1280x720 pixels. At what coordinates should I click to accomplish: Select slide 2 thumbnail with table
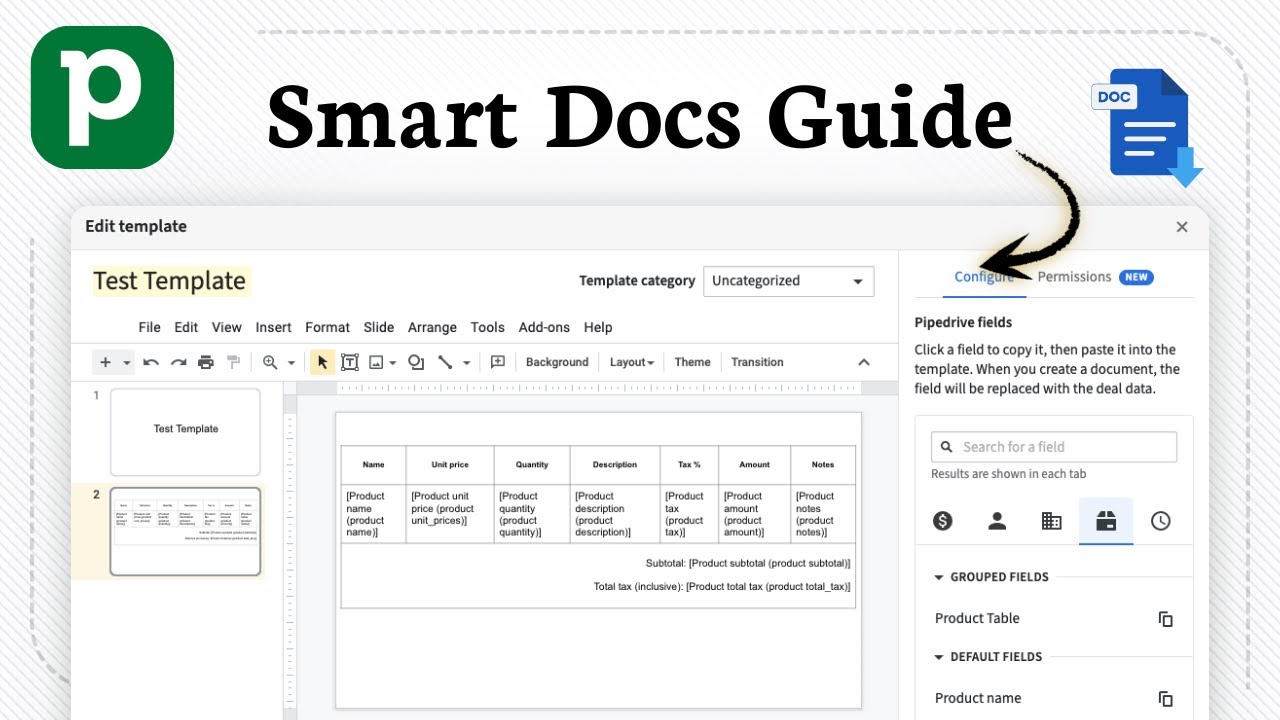click(185, 532)
